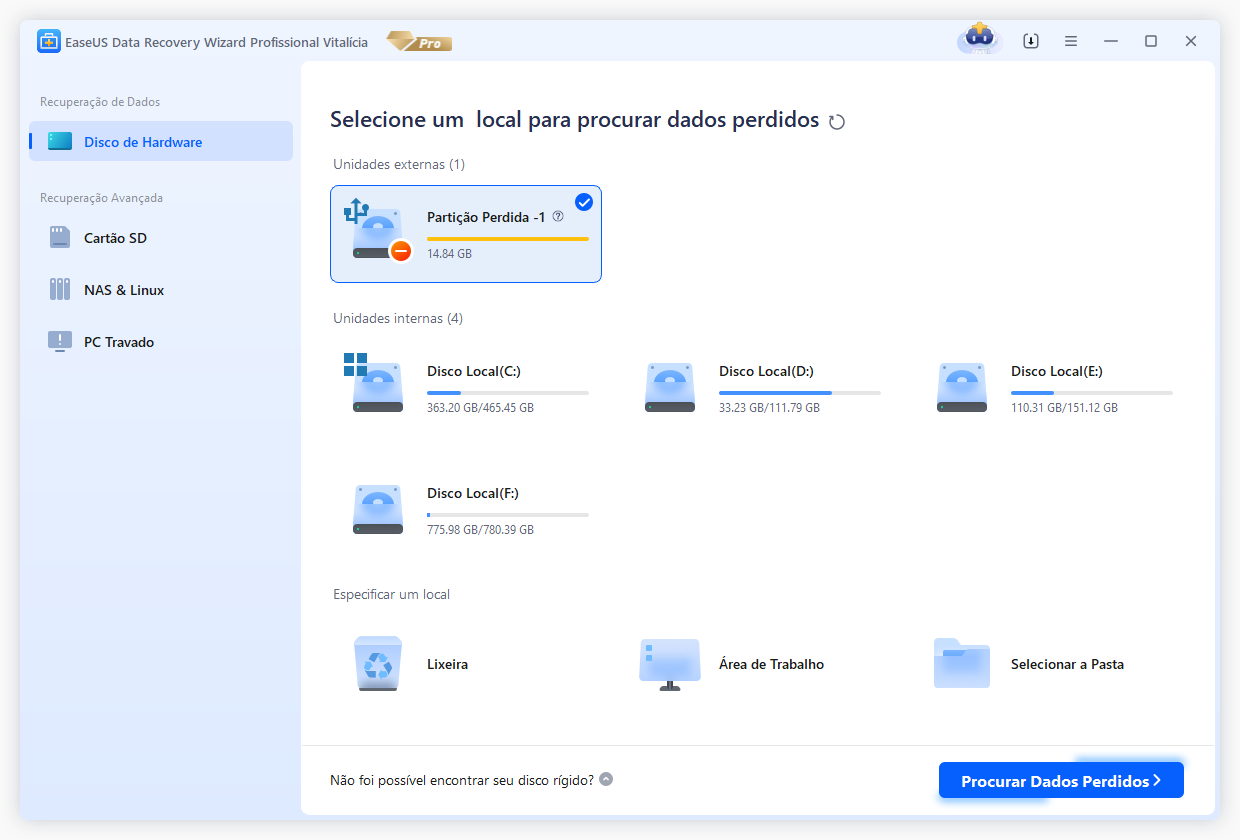Deselect the Partição Perdida -1 drive checkmark
The height and width of the screenshot is (840, 1240).
coord(583,201)
